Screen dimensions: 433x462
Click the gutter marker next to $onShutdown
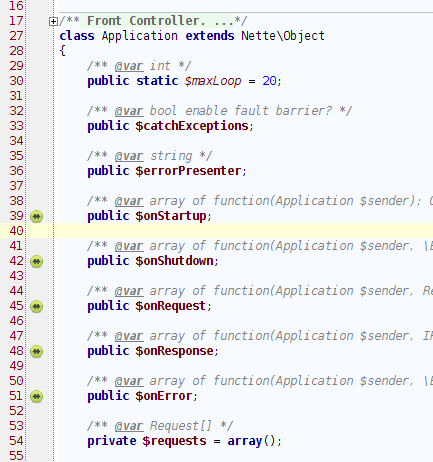coord(37,261)
